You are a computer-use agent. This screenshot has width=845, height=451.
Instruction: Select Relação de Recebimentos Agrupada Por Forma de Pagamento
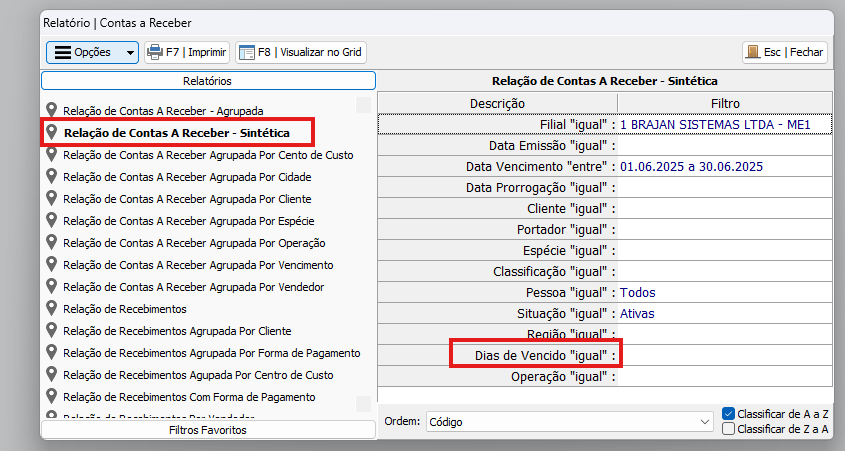point(211,353)
